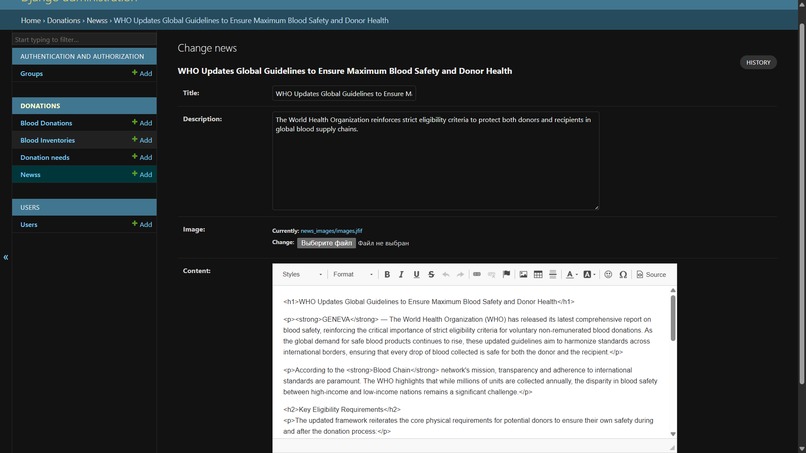Click the undo arrow in editor toolbar
This screenshot has height=453, width=806.
tap(446, 275)
